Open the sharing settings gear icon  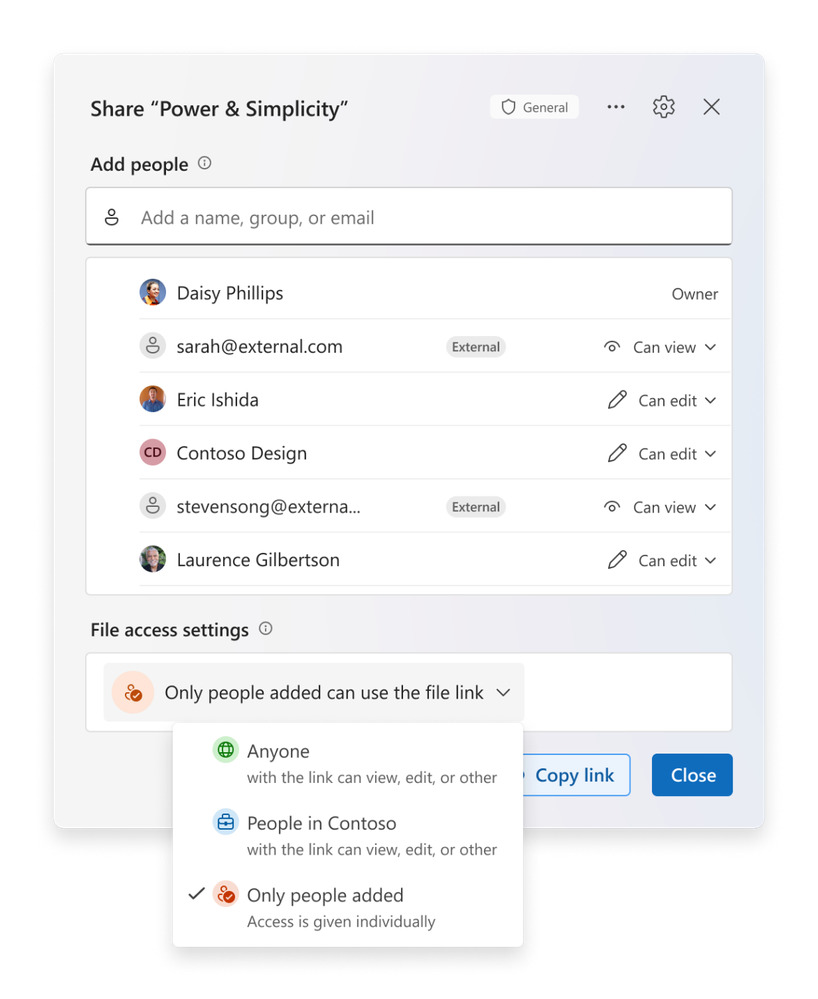(x=663, y=106)
